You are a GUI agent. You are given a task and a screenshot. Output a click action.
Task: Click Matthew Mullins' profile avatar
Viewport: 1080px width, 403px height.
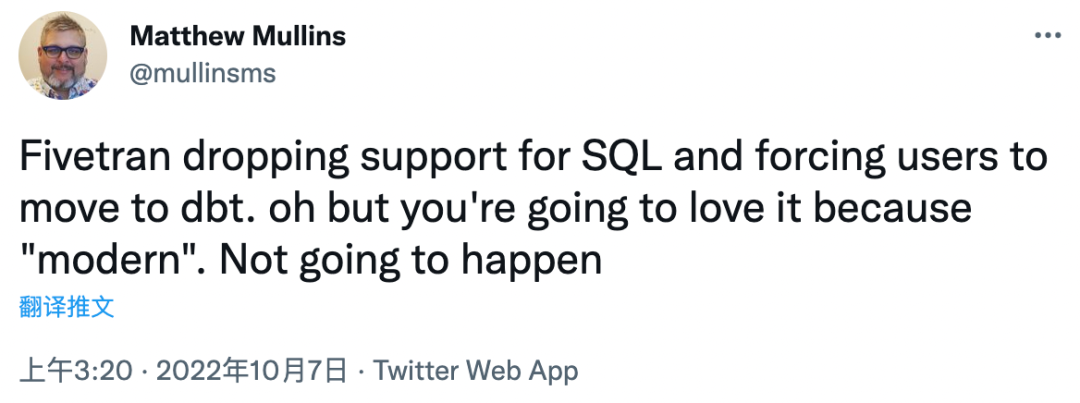[x=63, y=56]
